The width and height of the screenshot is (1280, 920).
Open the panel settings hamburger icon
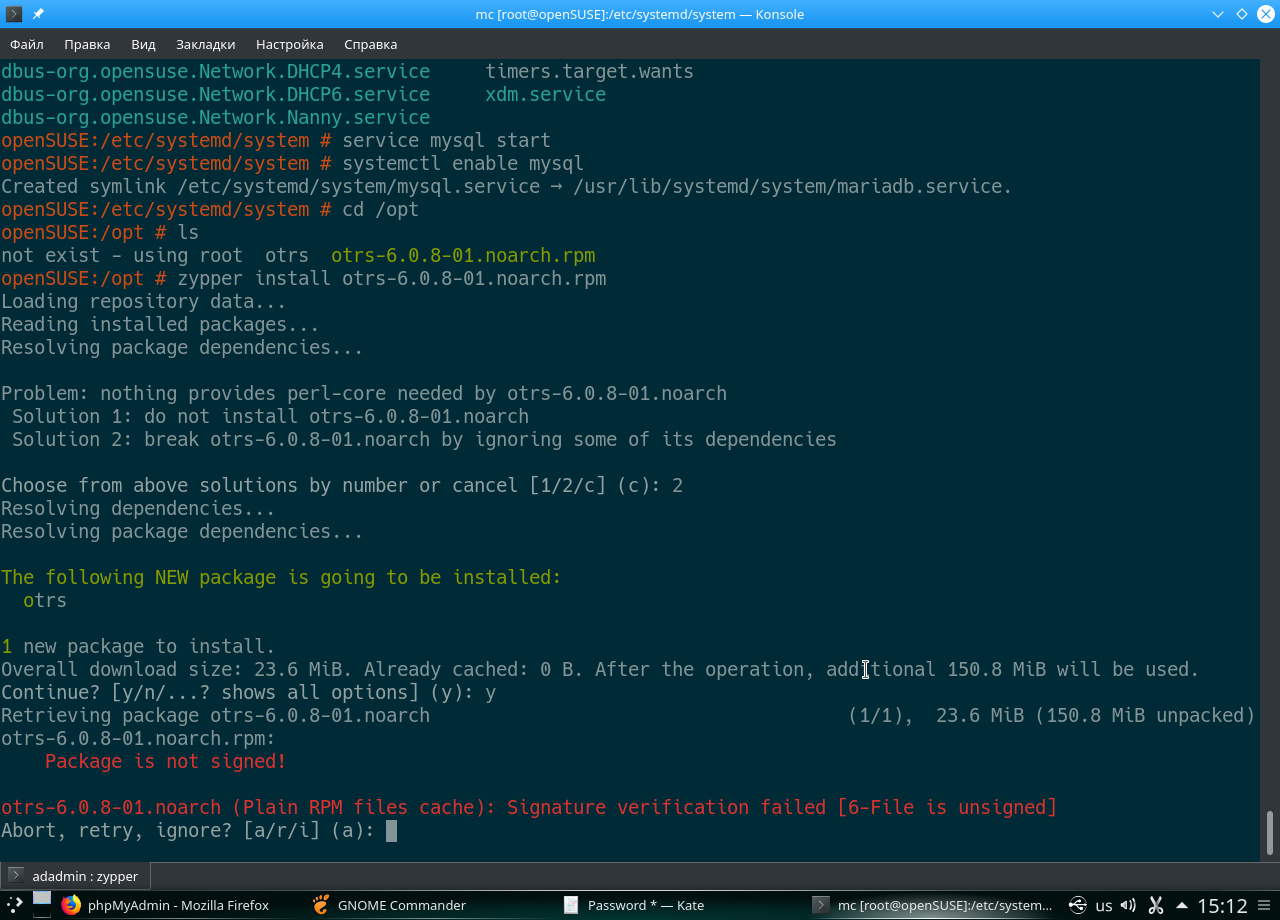pyautogui.click(x=1265, y=905)
